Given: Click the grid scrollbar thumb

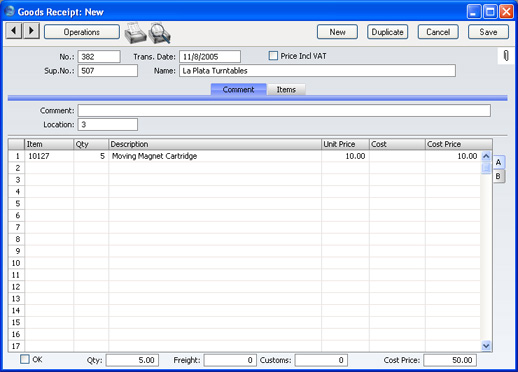Looking at the screenshot, I should (486, 167).
